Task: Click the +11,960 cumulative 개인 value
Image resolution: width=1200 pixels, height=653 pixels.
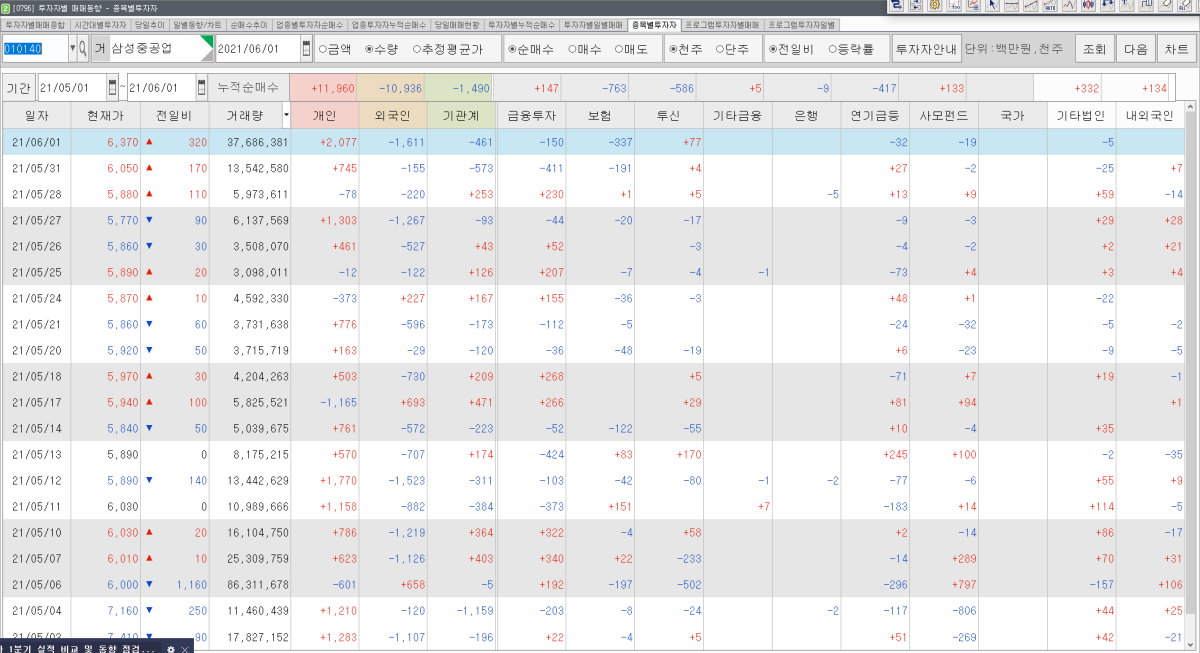Action: 323,88
